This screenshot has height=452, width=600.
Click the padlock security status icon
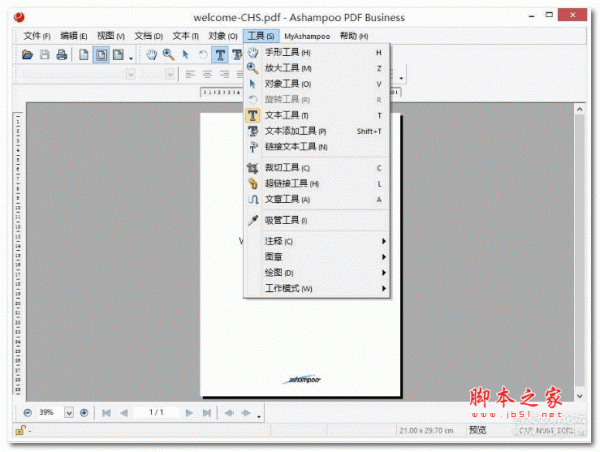pos(20,430)
